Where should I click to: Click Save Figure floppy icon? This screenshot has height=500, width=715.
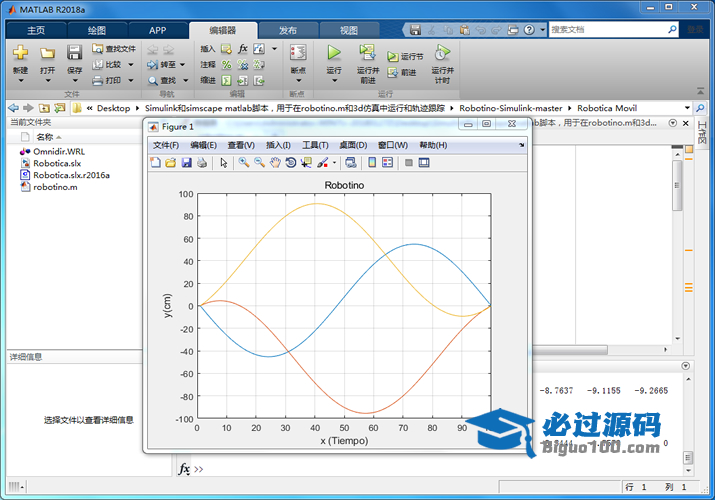point(187,163)
